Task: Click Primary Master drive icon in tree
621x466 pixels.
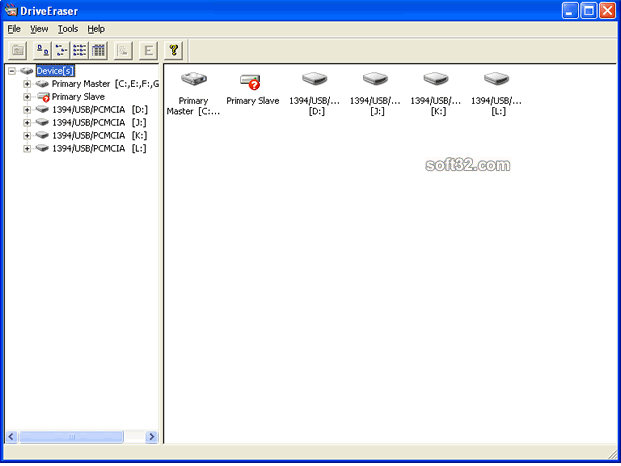Action: pos(42,84)
